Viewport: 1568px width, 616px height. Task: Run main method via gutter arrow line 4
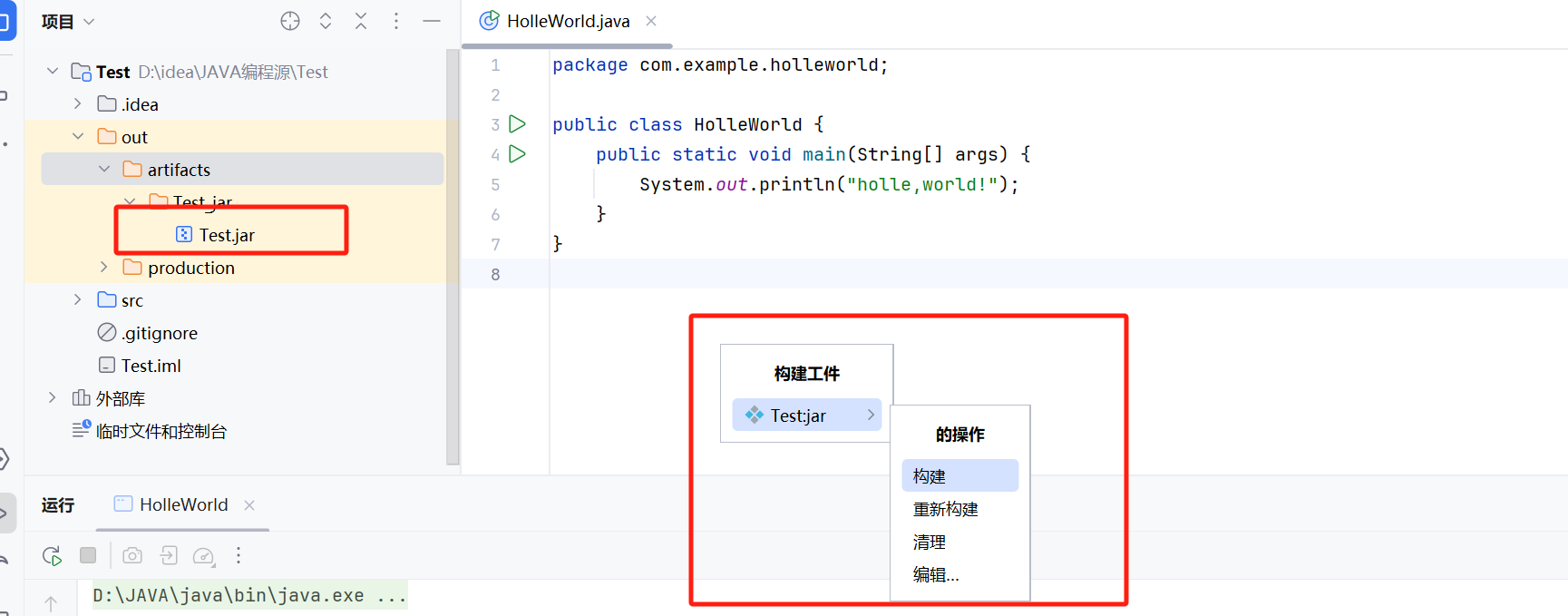518,153
